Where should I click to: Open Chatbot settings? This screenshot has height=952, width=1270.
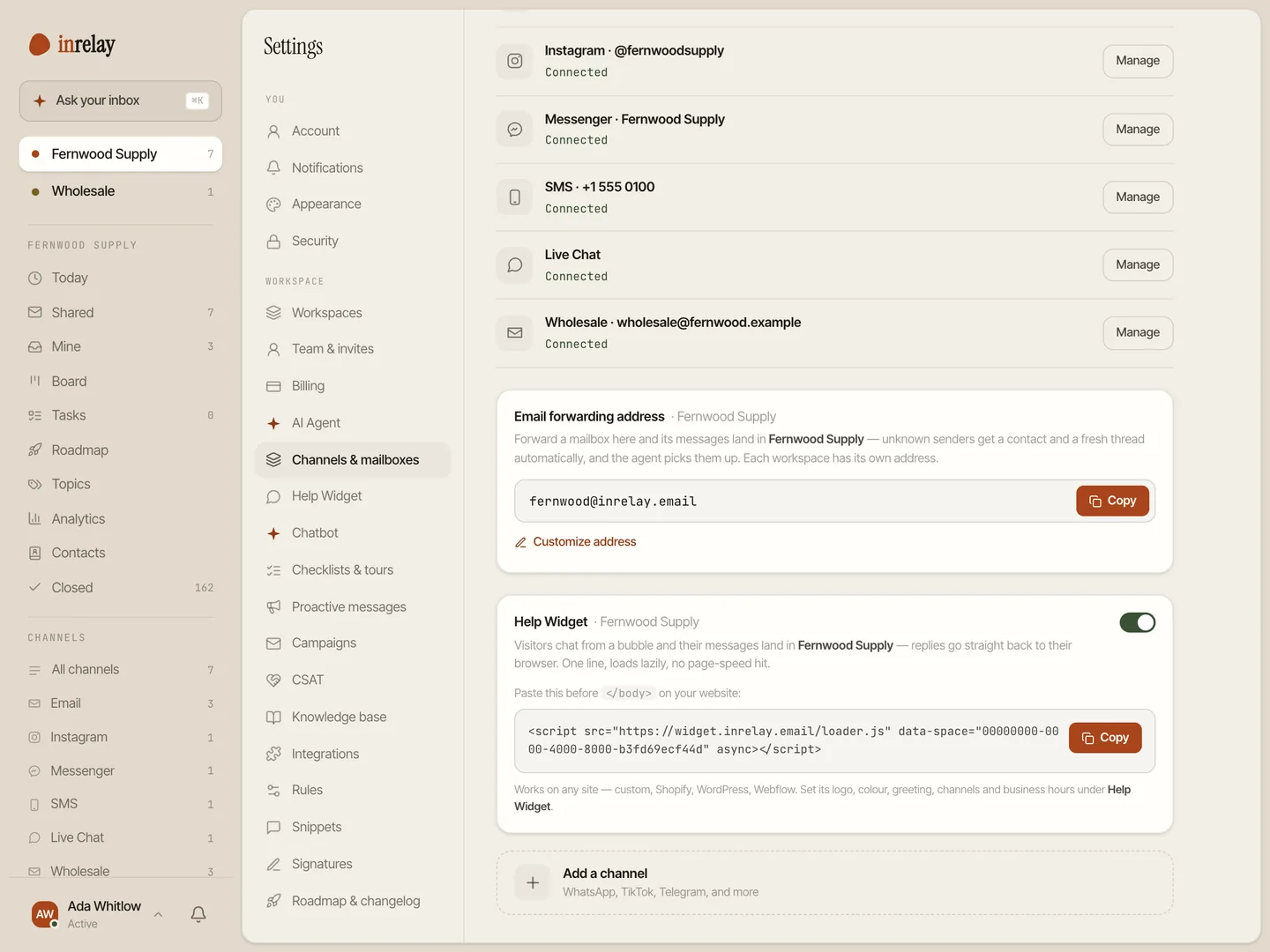coord(353,533)
